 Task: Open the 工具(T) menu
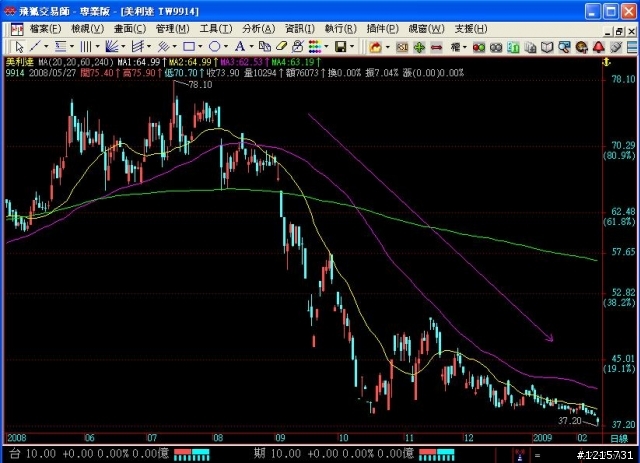(216, 29)
